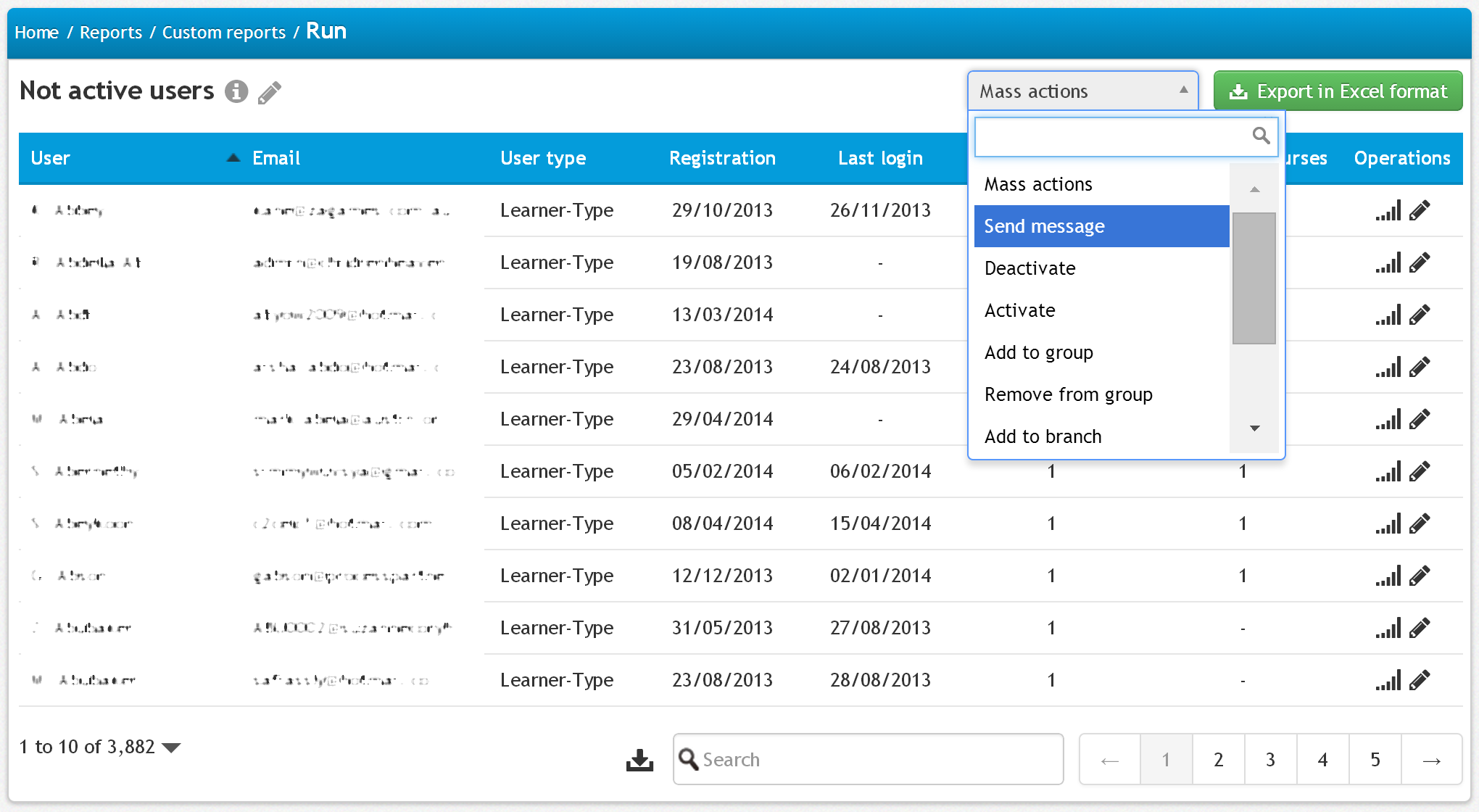Viewport: 1479px width, 812px height.
Task: Go to page 3 of results
Action: coord(1270,759)
